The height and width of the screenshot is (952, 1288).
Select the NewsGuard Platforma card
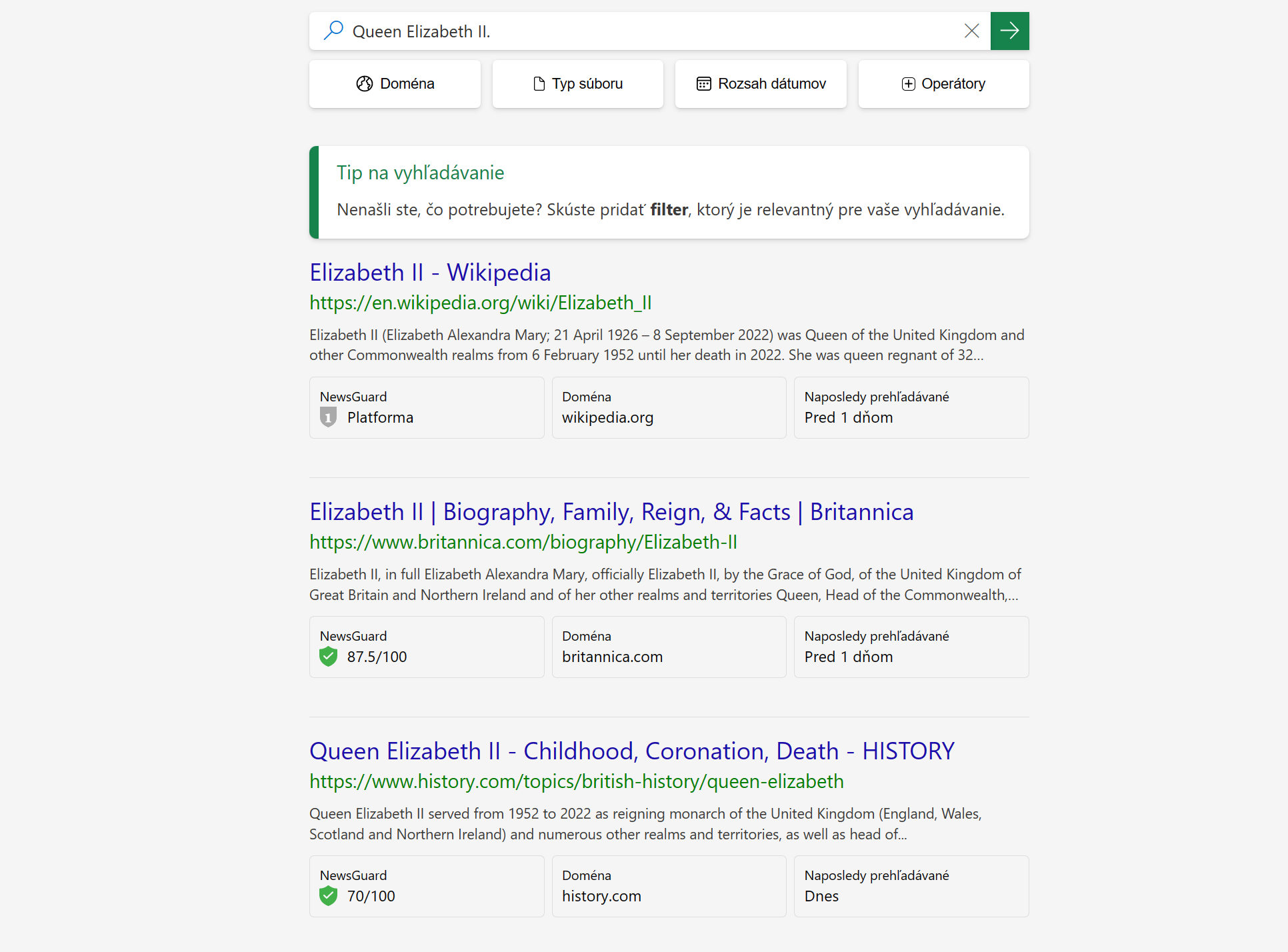(427, 407)
